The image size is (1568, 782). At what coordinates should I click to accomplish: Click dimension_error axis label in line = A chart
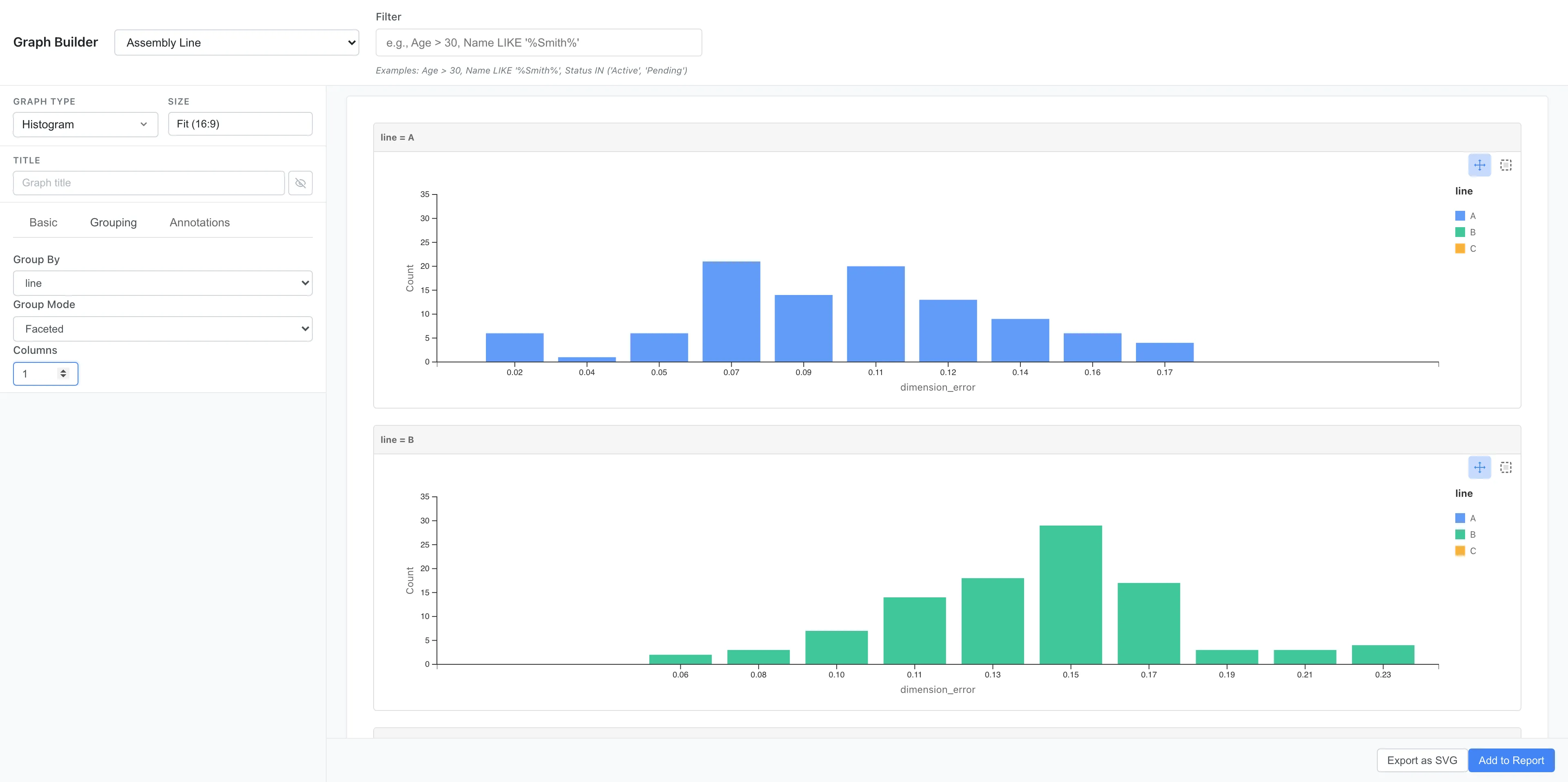point(938,387)
